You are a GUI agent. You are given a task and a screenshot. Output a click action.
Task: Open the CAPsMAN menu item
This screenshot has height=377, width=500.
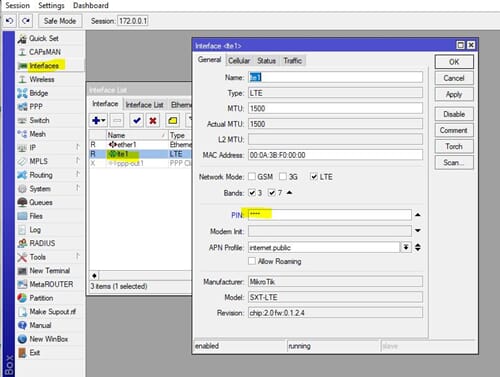click(45, 52)
